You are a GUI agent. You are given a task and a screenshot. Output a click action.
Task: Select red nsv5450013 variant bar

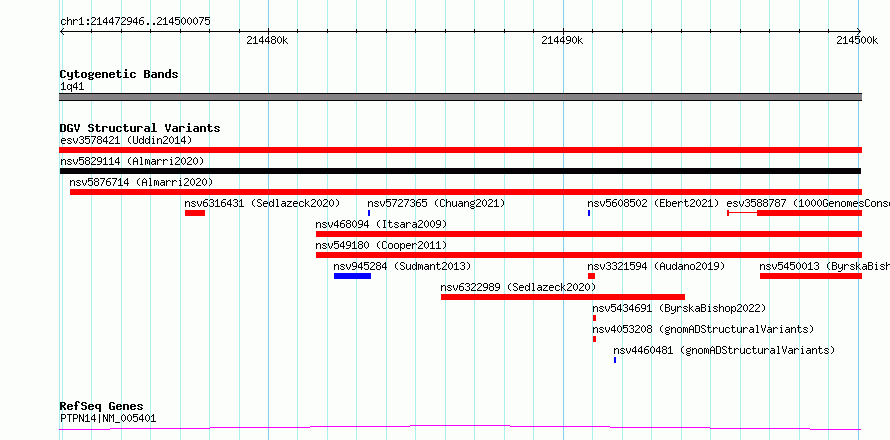(811, 276)
